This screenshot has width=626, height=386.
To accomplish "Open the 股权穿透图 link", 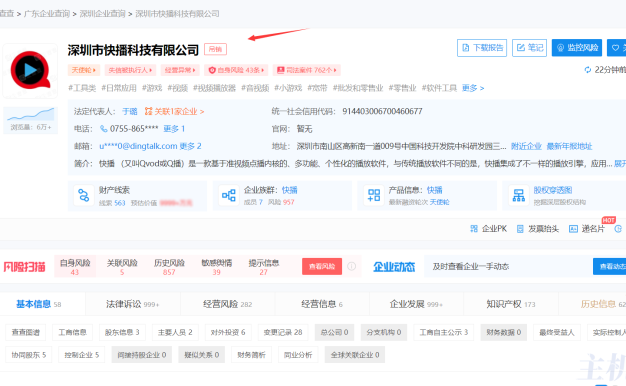I will pos(553,190).
